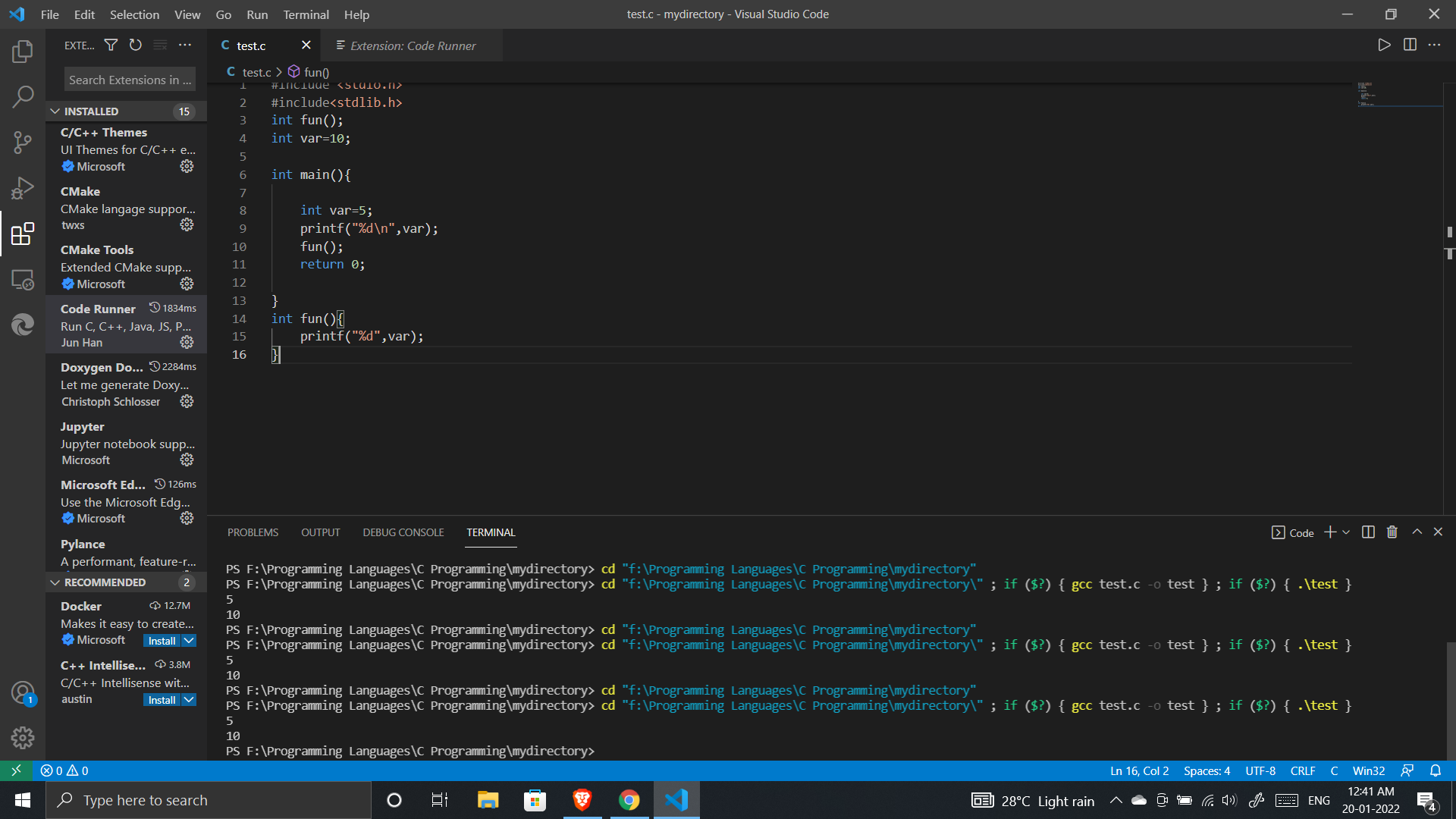Focus the Search Extensions input field

(x=130, y=80)
